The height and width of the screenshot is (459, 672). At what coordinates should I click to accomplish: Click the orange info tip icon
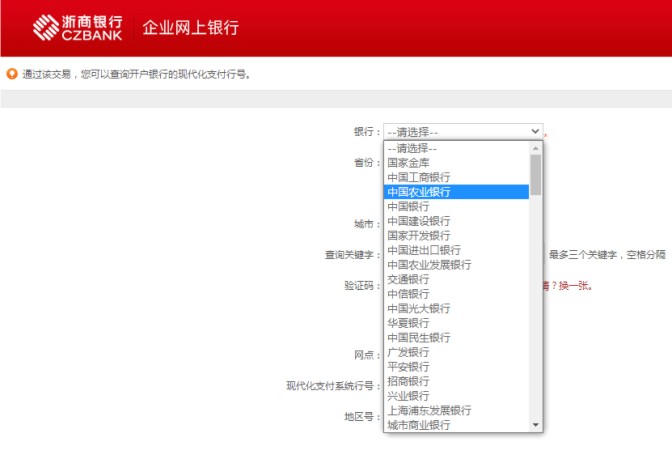click(x=12, y=74)
